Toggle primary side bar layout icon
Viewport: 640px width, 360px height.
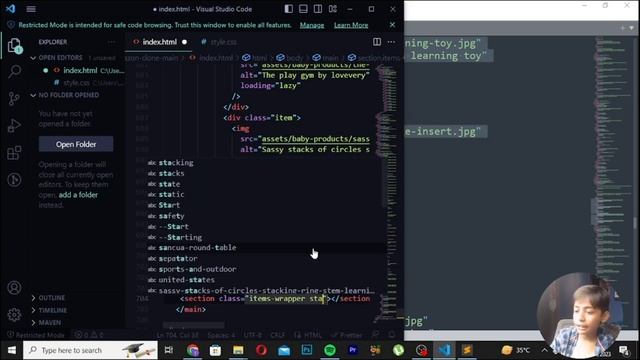(x=289, y=9)
